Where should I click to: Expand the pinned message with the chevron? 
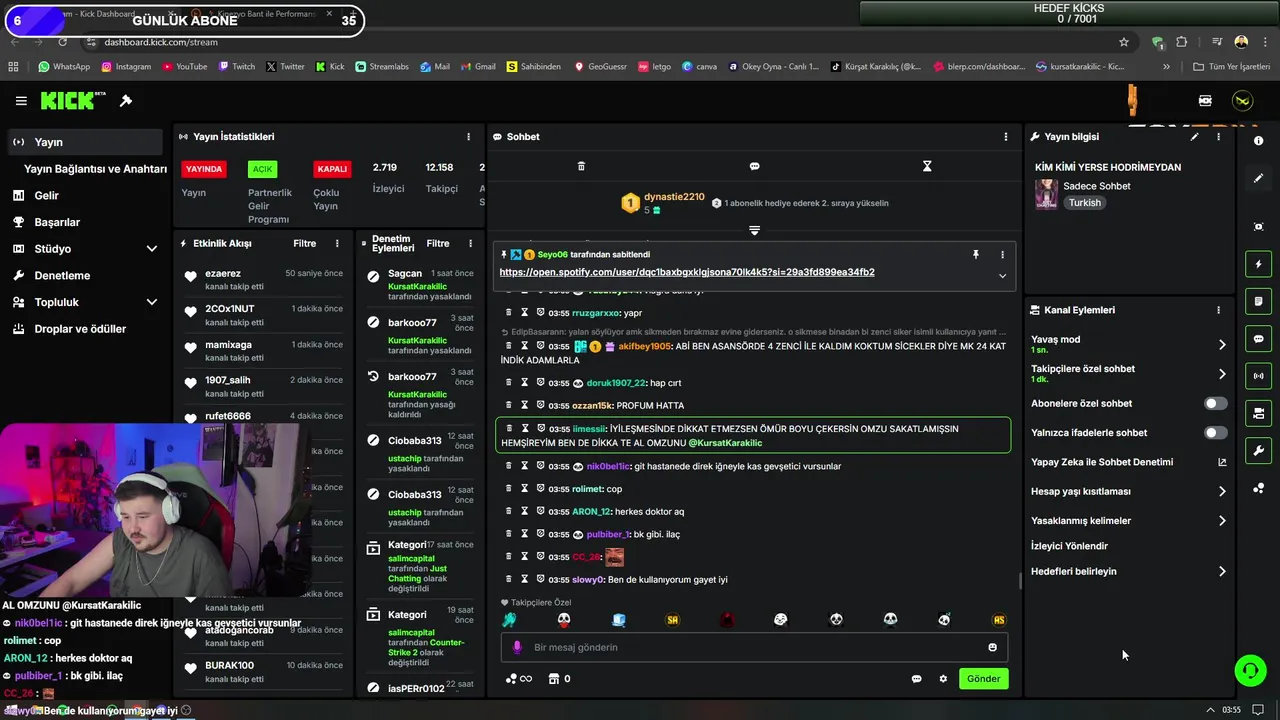(1002, 276)
